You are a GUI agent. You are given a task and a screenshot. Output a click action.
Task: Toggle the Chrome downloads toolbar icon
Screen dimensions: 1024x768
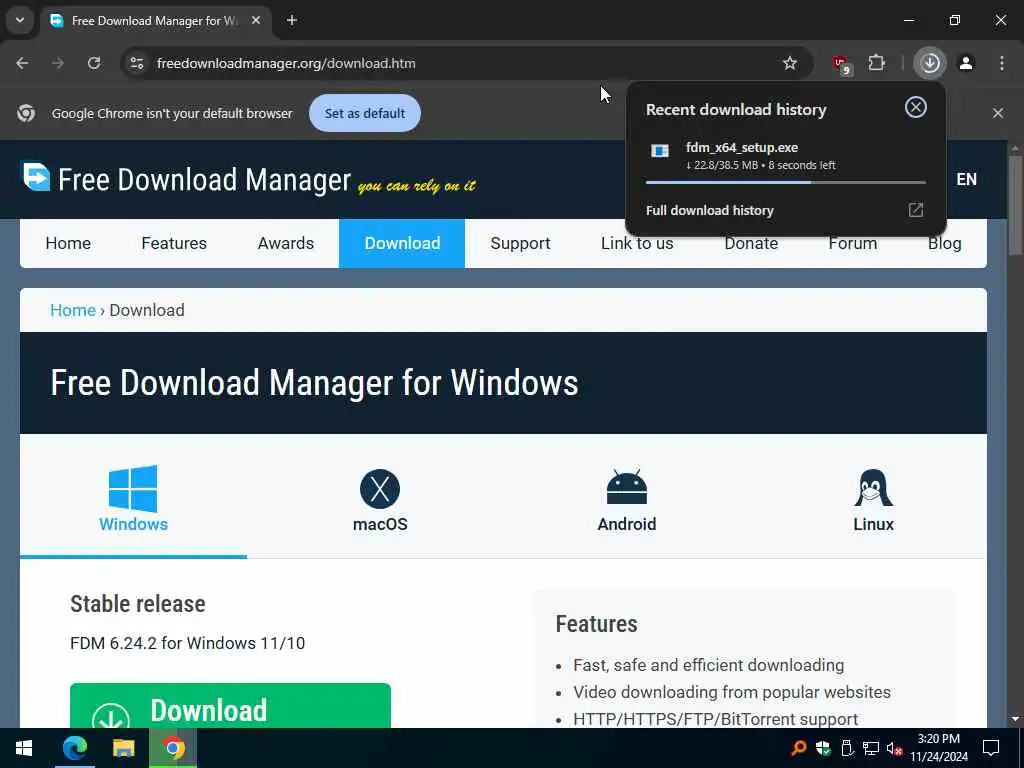tap(930, 63)
